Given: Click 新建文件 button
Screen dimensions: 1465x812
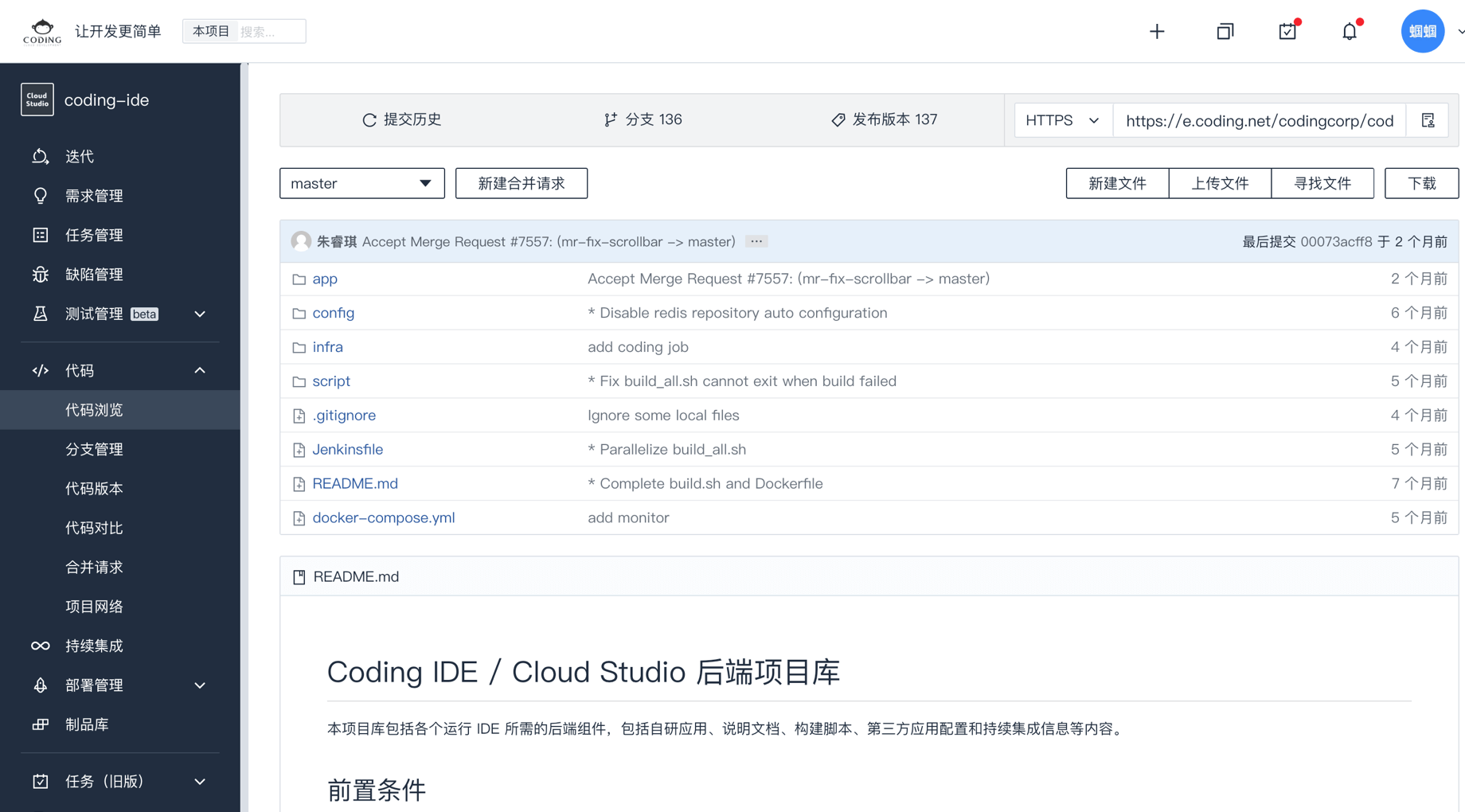Looking at the screenshot, I should 1117,183.
